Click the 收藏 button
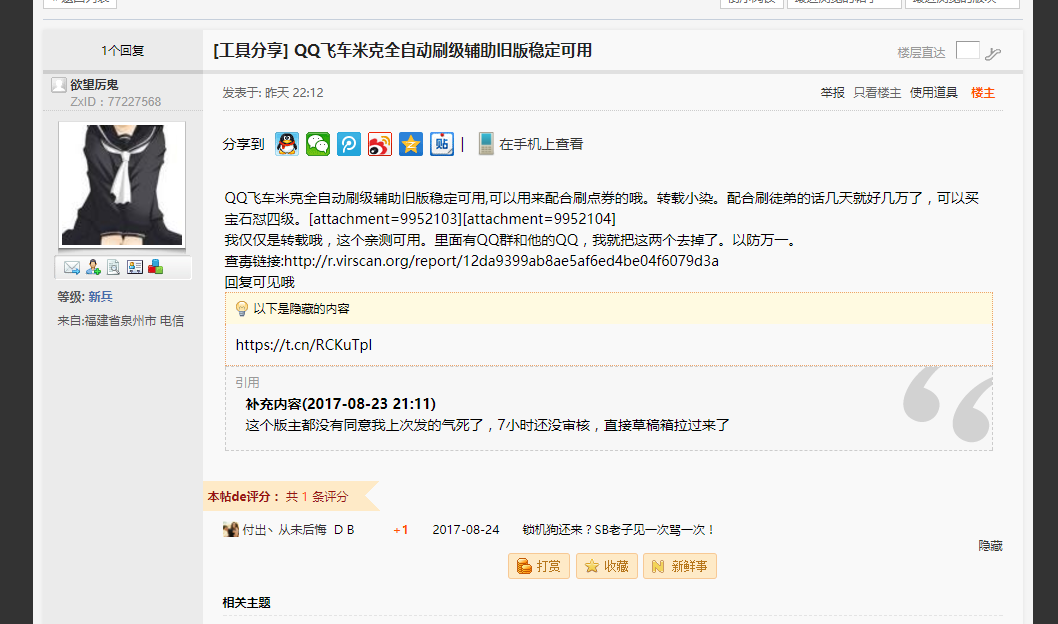 click(x=607, y=566)
